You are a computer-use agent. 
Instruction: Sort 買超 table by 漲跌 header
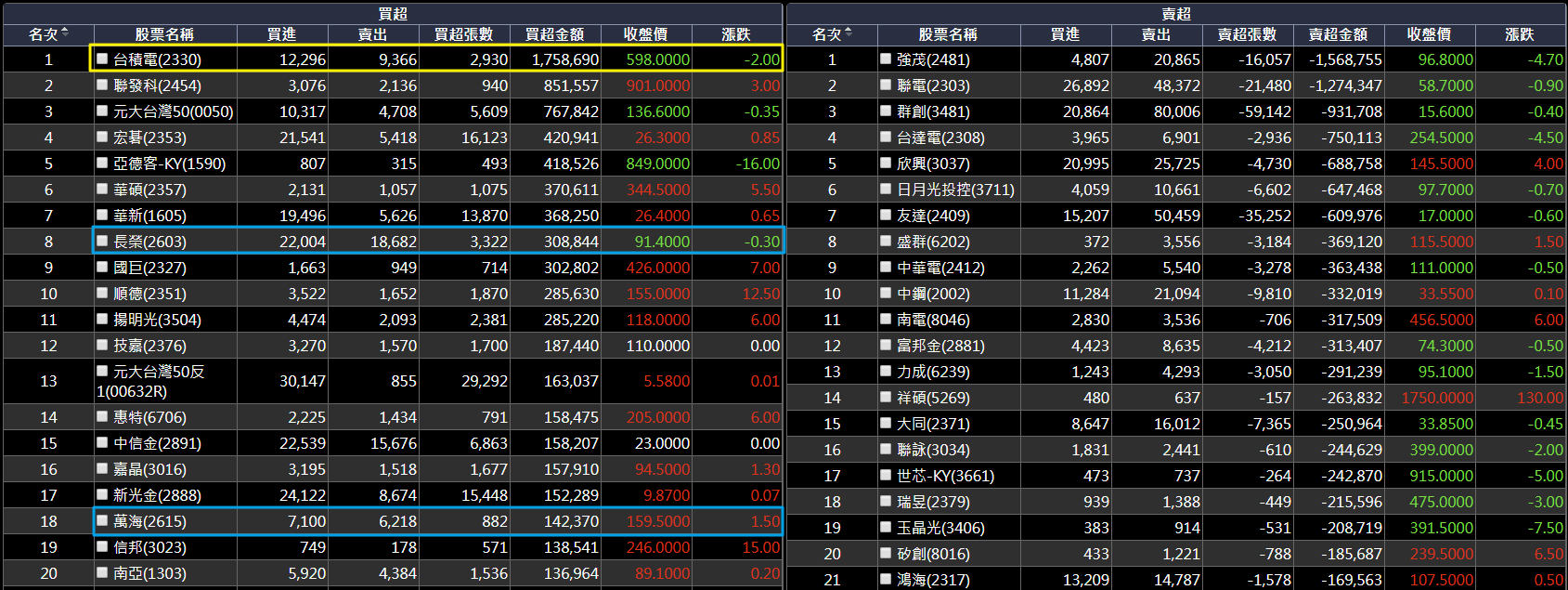[x=736, y=34]
